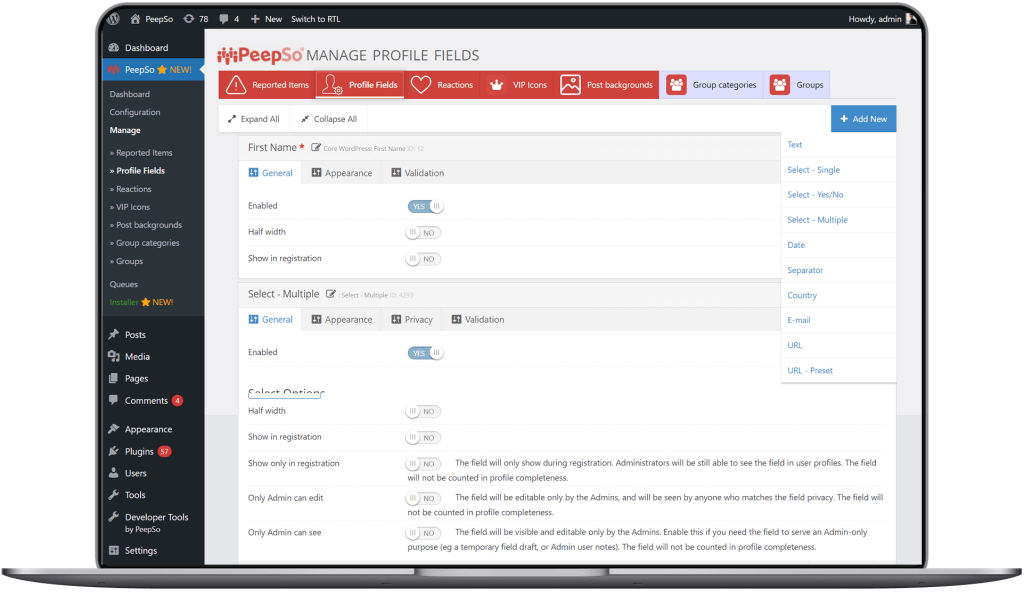Toggle Show only in registration
1024x595 pixels.
point(423,464)
